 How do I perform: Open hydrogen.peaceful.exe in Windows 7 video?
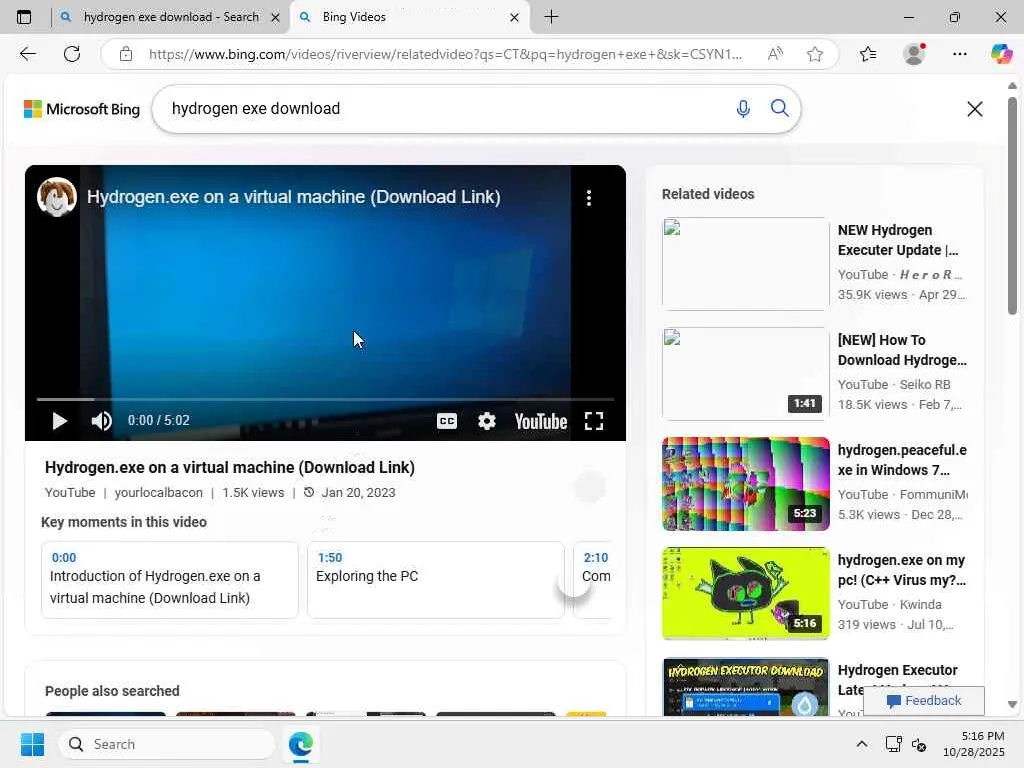pos(902,460)
